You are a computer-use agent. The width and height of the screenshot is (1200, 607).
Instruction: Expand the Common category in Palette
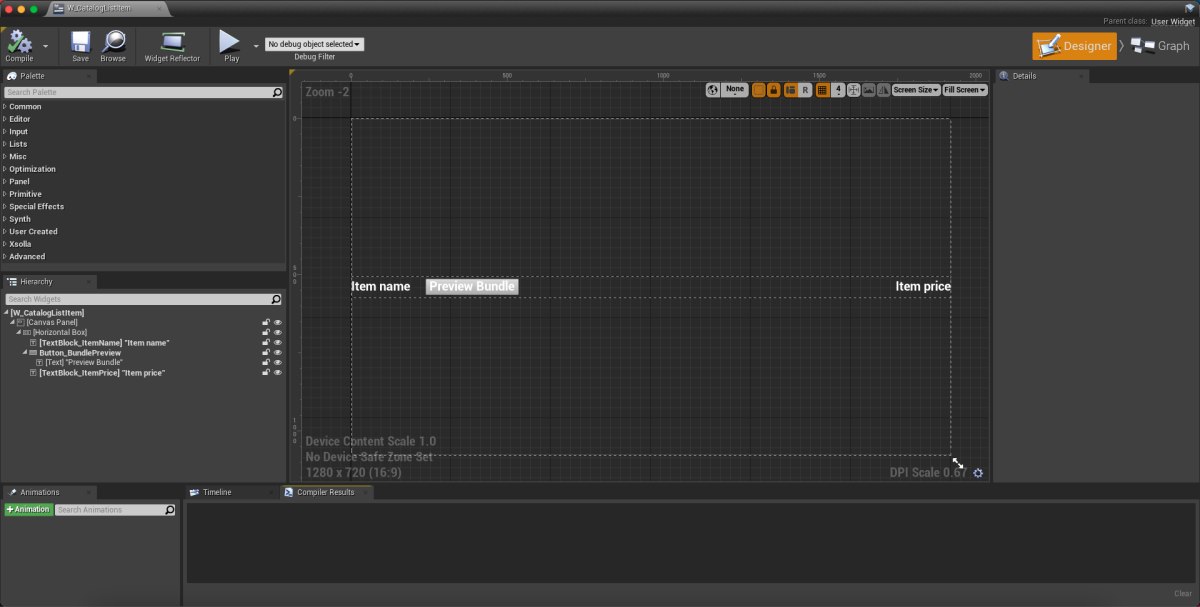click(x=25, y=106)
